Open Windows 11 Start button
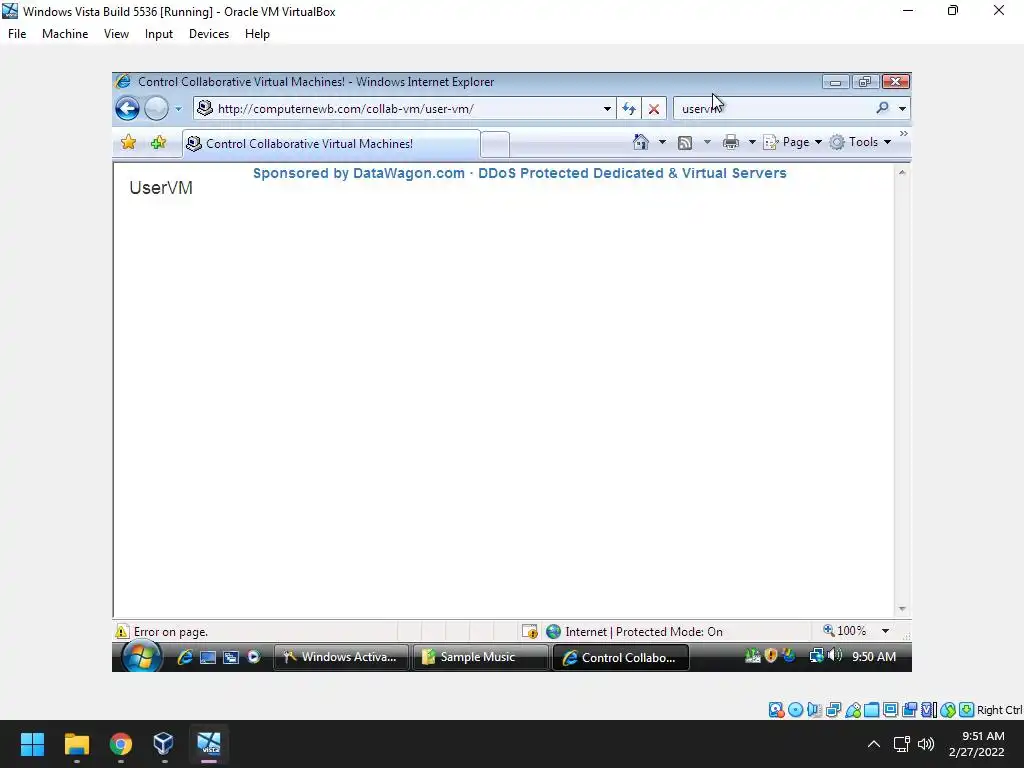This screenshot has width=1024, height=768. [x=32, y=744]
